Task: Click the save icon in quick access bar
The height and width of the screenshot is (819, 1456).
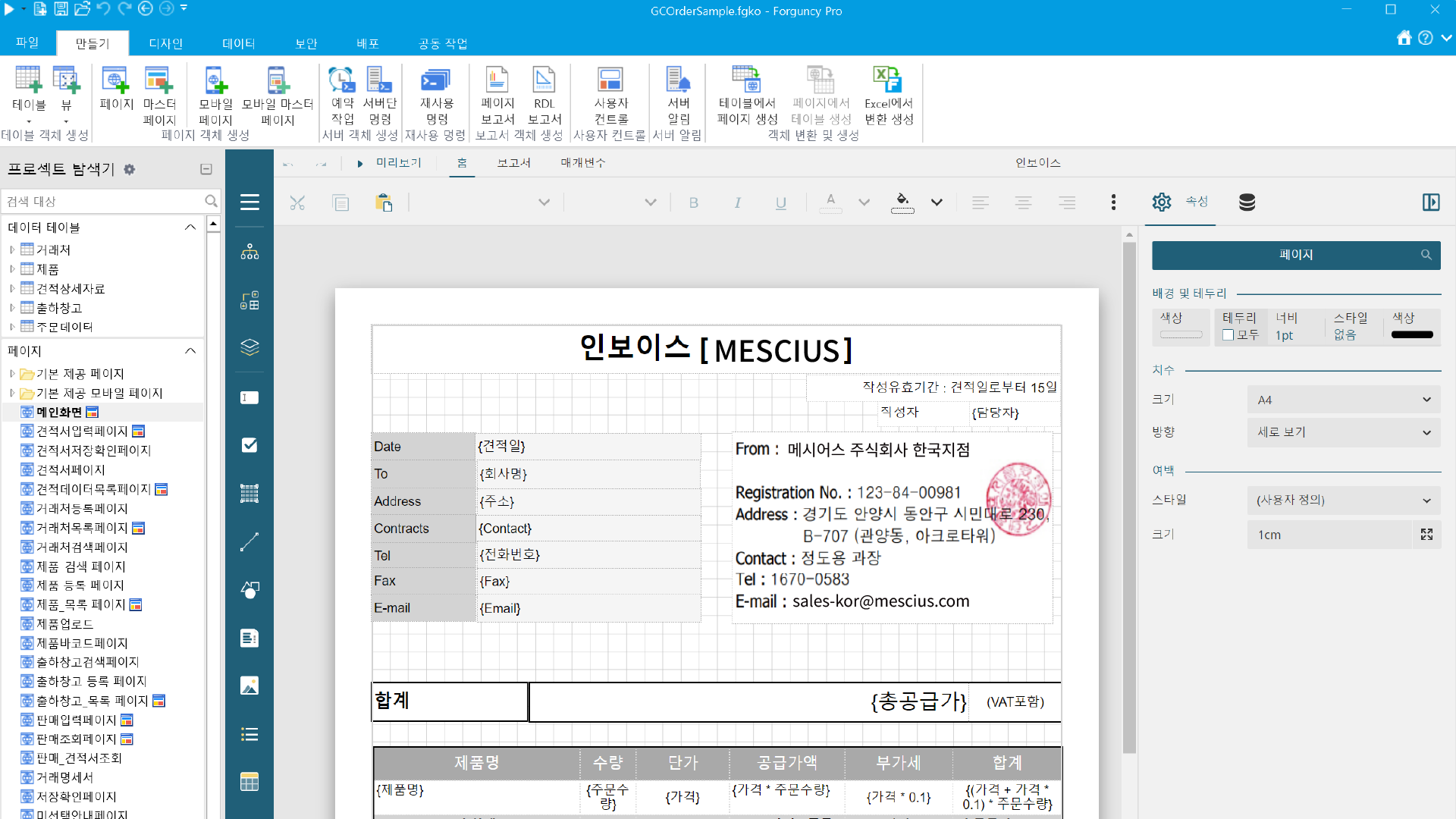Action: coord(61,9)
